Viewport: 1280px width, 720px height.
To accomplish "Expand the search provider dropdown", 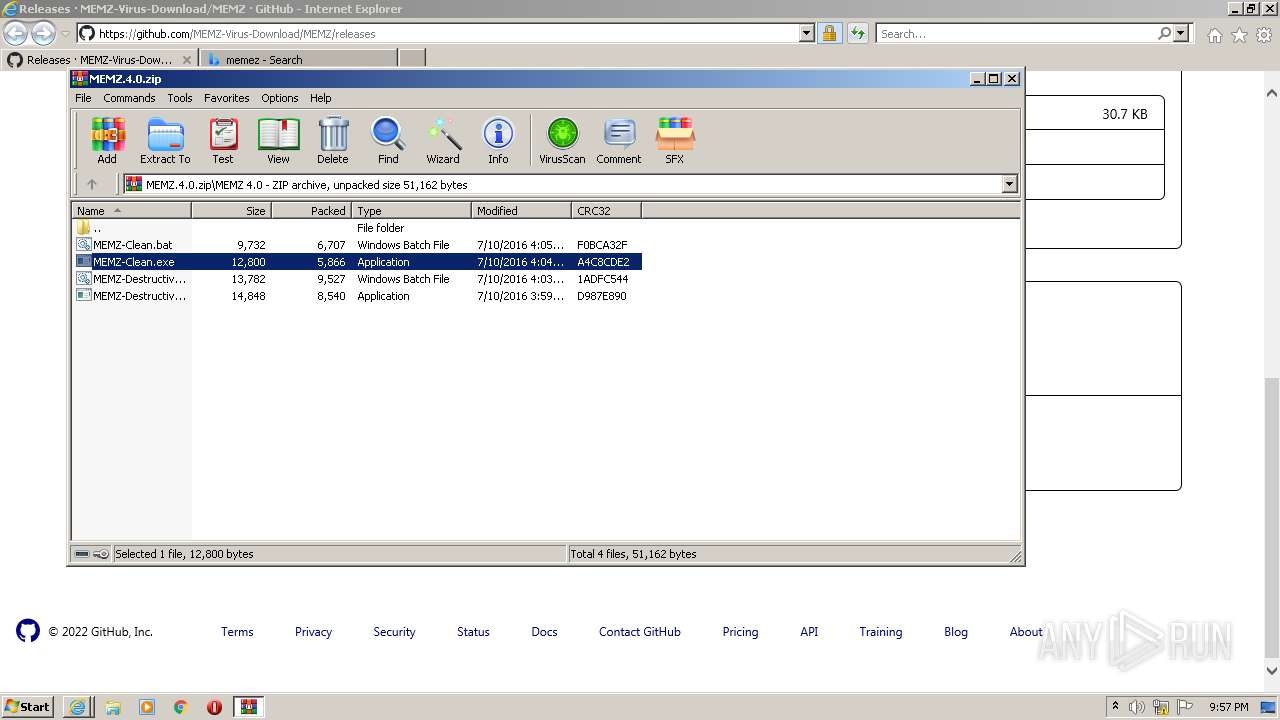I will coord(1181,33).
